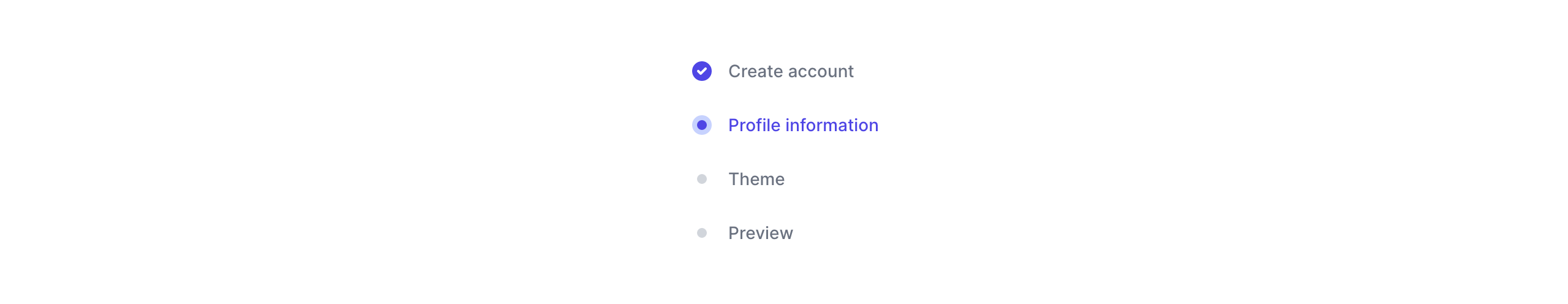Jump to Preview in the progress list
The height and width of the screenshot is (304, 1568).
click(x=760, y=233)
